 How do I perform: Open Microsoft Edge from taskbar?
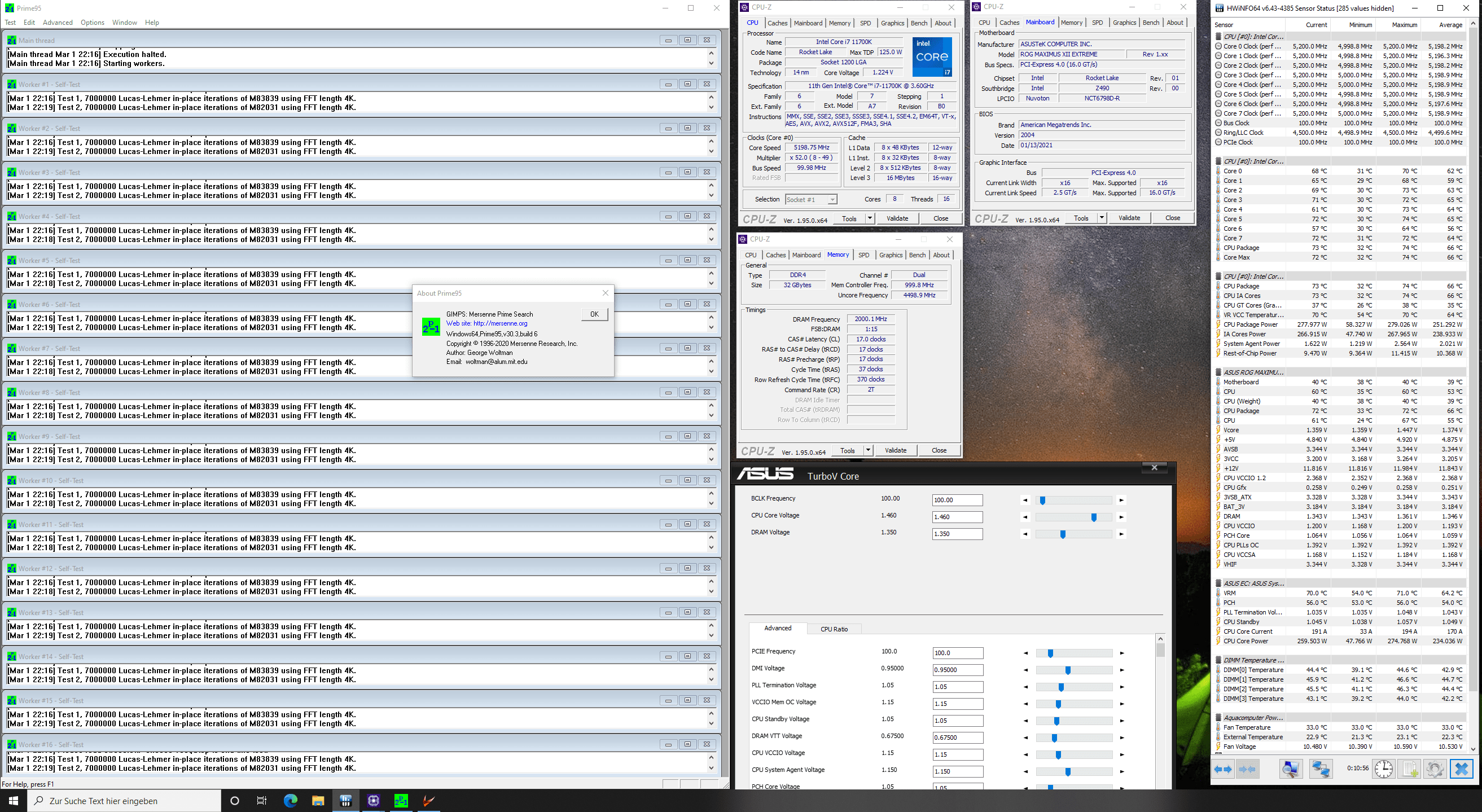coord(291,801)
